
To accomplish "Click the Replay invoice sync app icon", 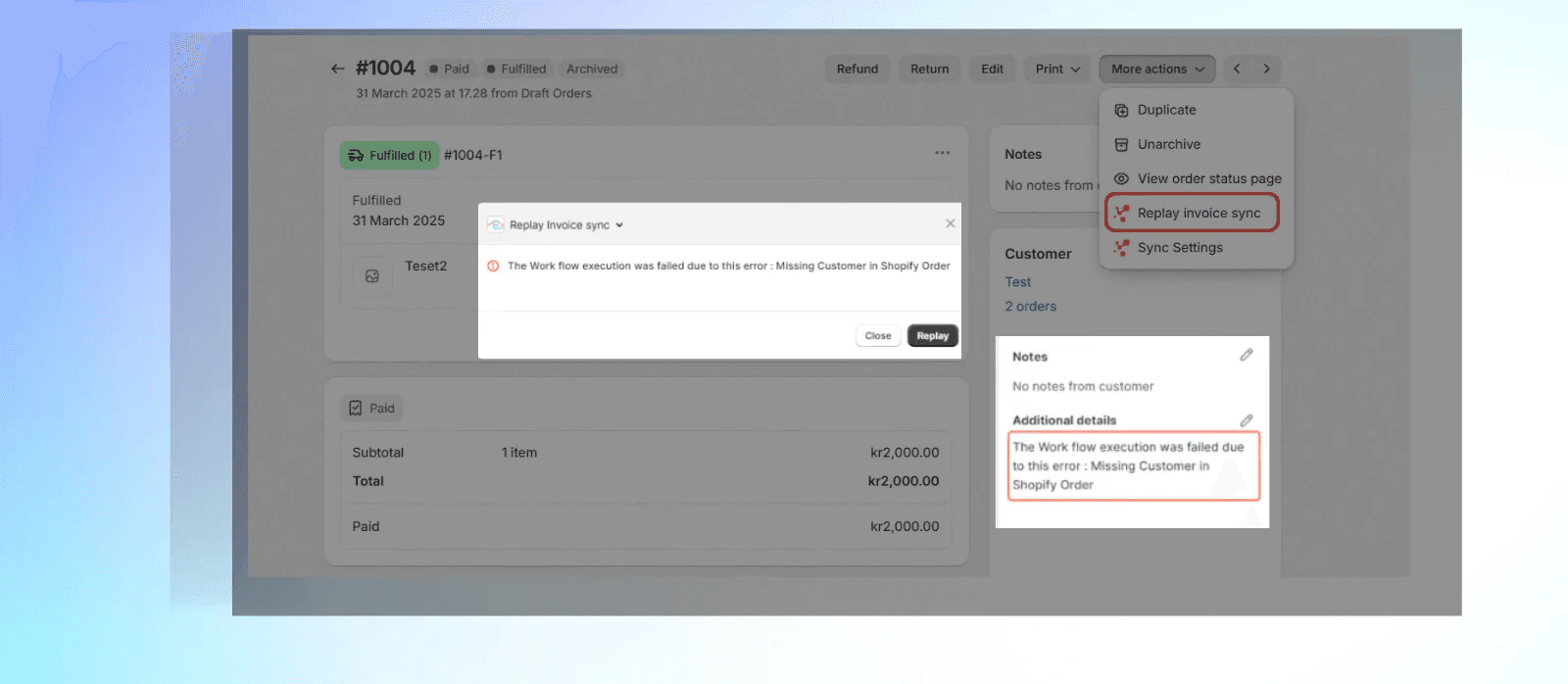I will 1121,213.
